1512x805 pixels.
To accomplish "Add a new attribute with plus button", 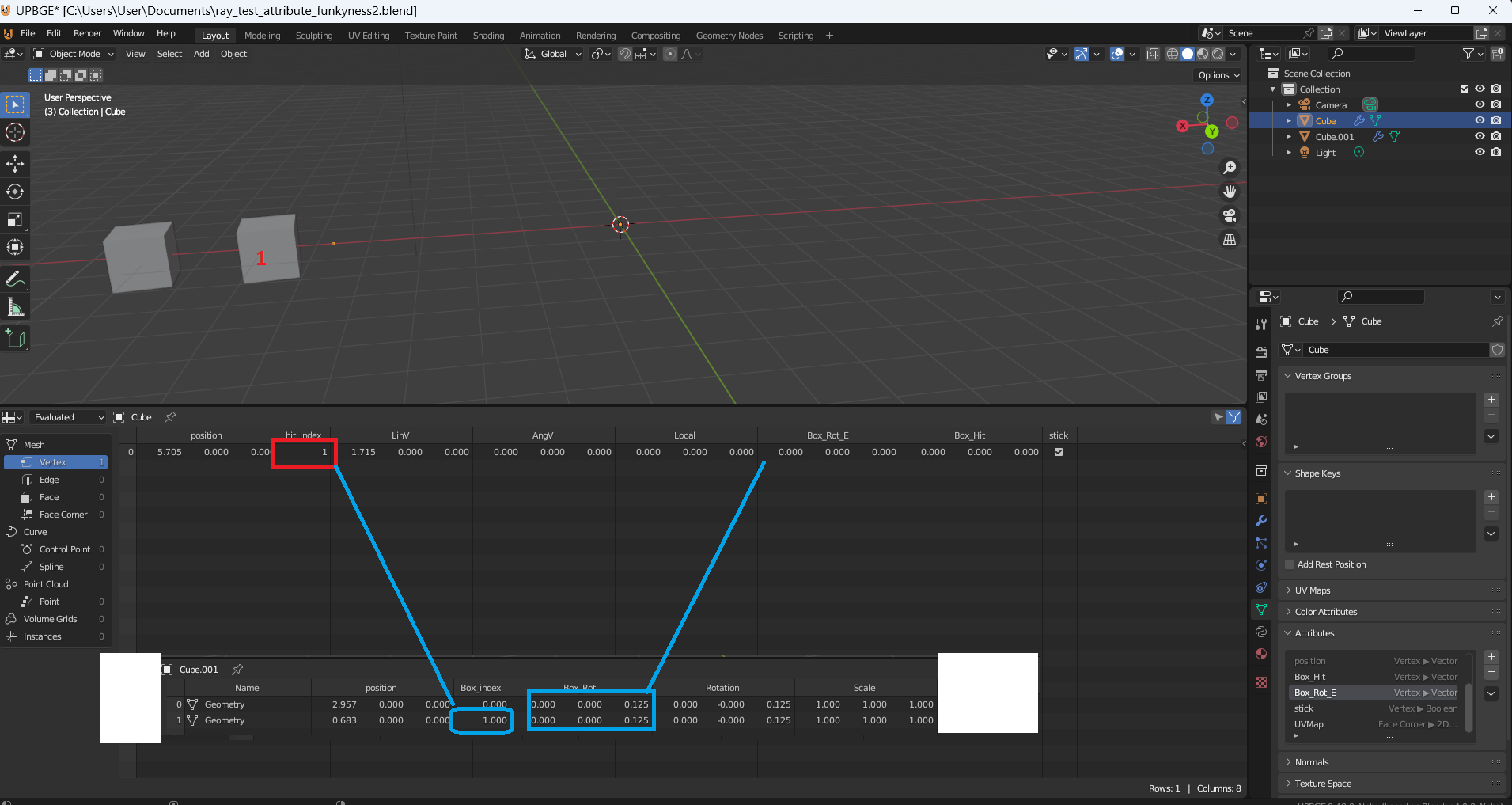I will pos(1491,657).
